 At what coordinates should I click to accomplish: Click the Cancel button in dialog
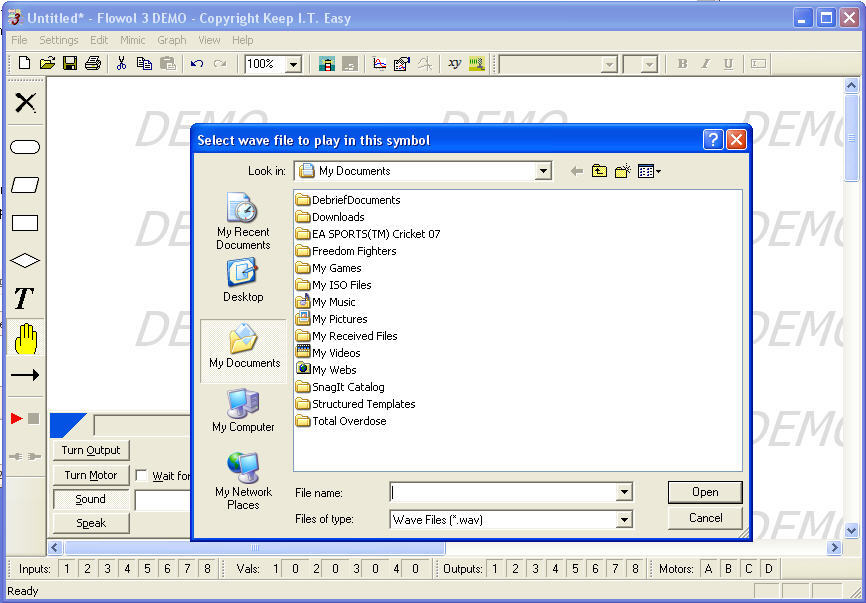[705, 518]
